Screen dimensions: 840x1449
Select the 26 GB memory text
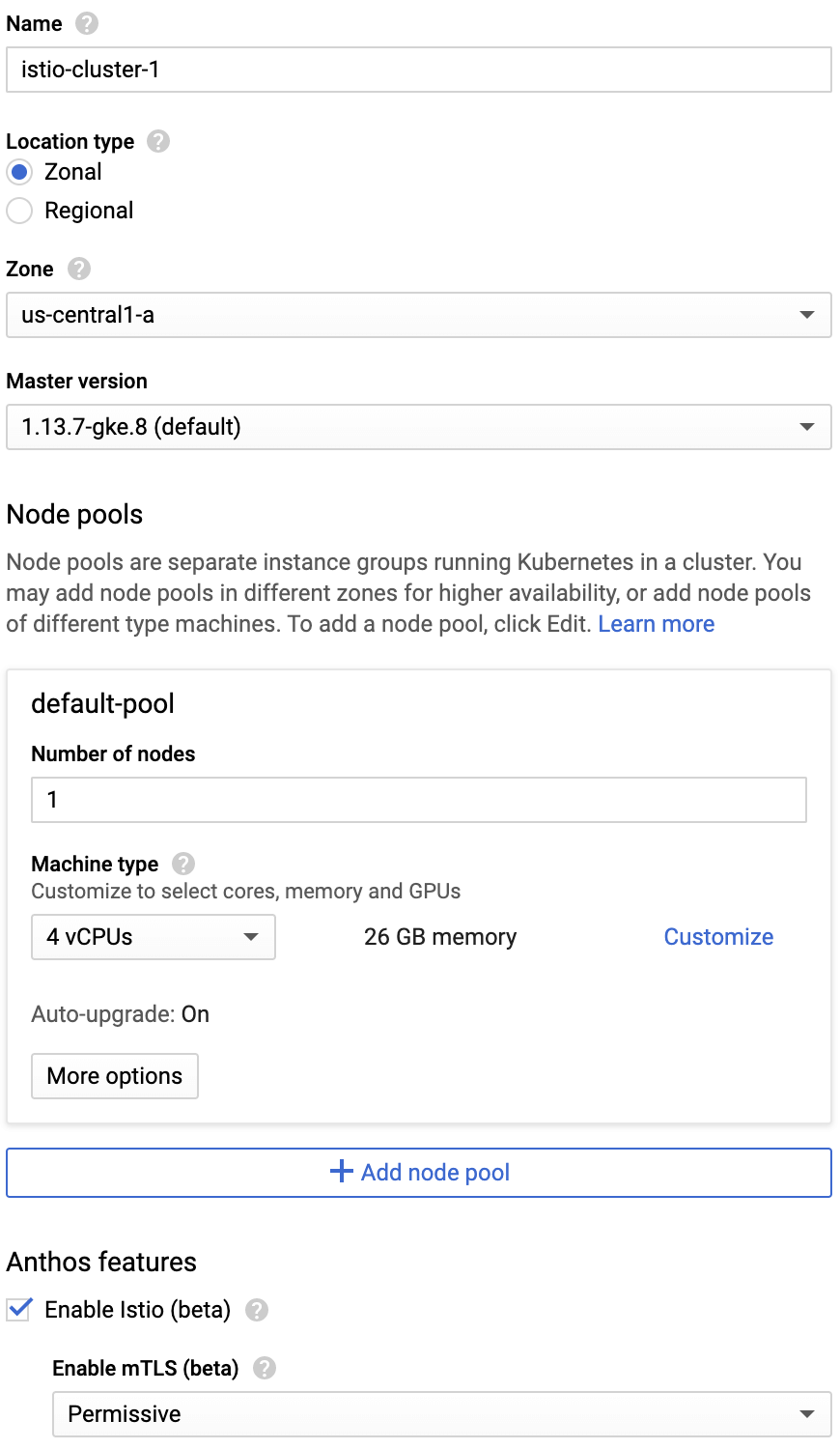click(440, 937)
